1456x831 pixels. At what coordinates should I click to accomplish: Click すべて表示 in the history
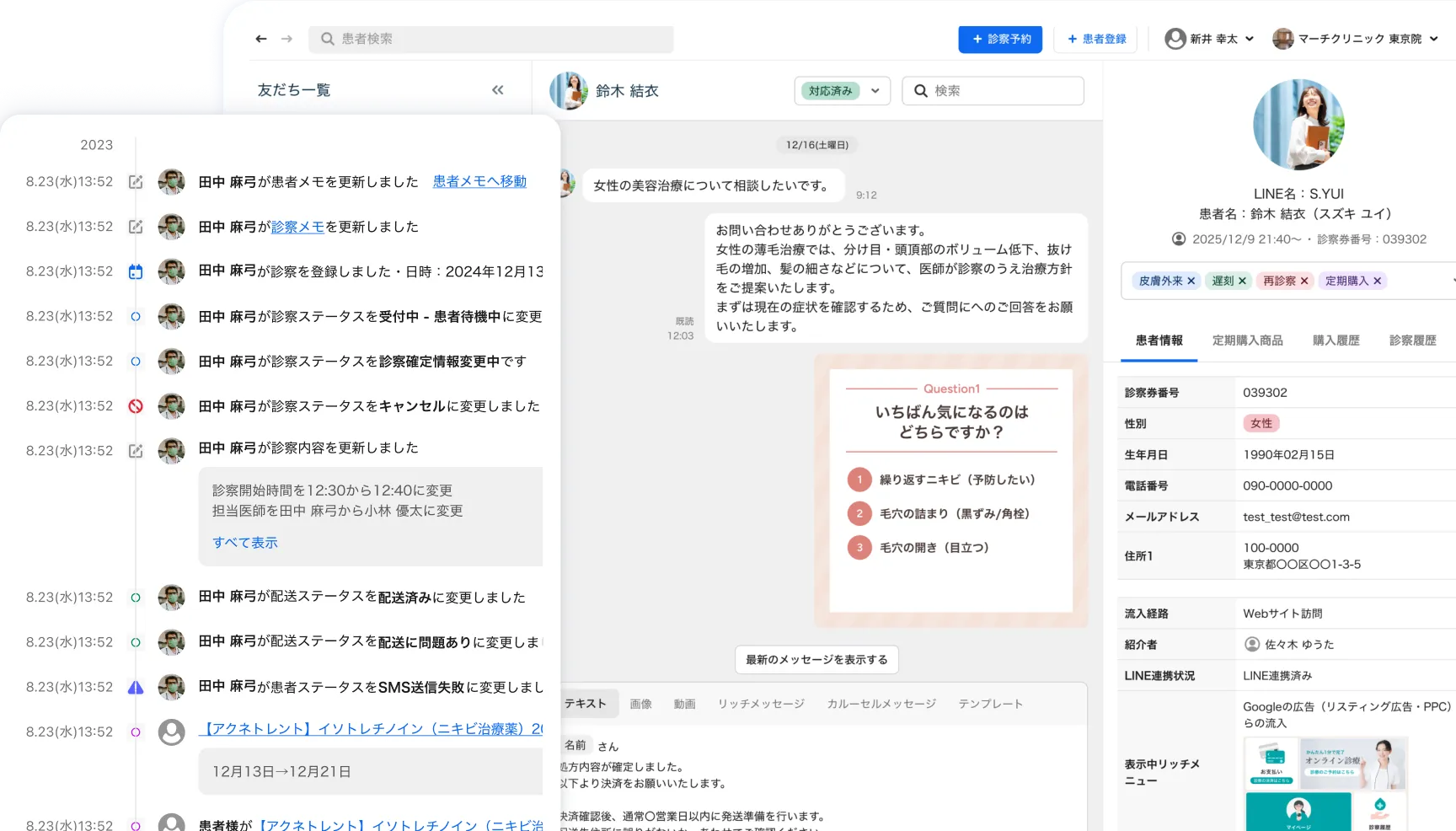click(x=245, y=543)
